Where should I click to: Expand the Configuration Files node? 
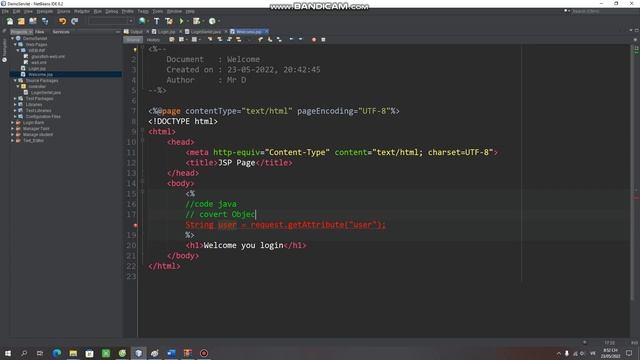(x=16, y=116)
